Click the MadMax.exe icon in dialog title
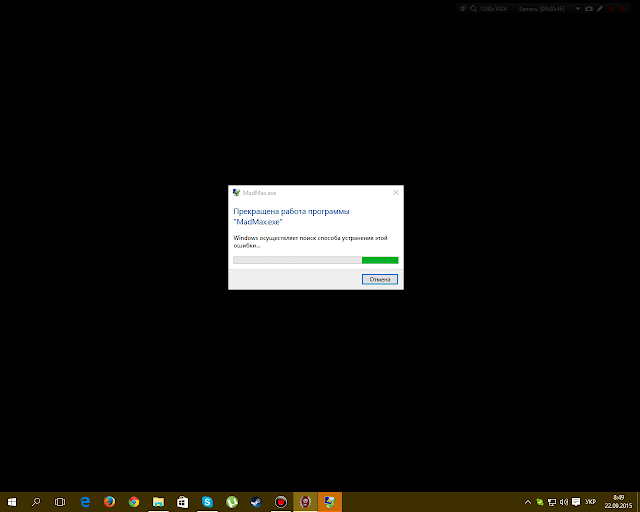 click(236, 192)
